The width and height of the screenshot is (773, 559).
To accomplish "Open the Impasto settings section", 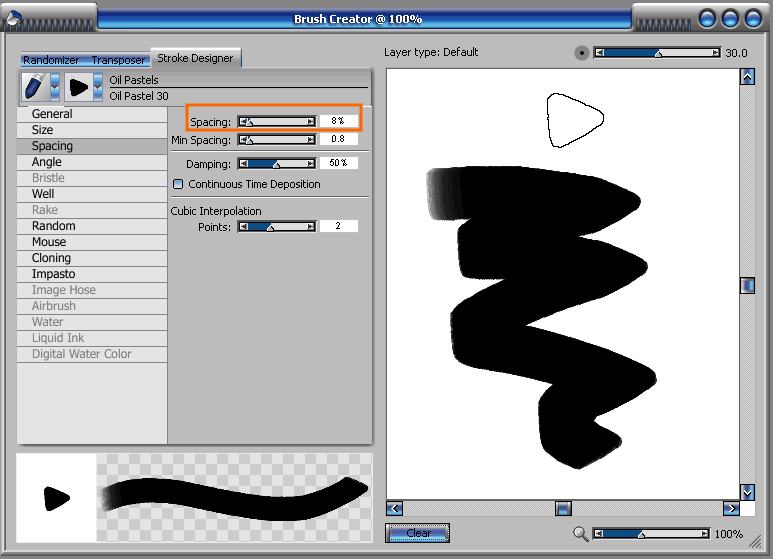I will pos(92,274).
